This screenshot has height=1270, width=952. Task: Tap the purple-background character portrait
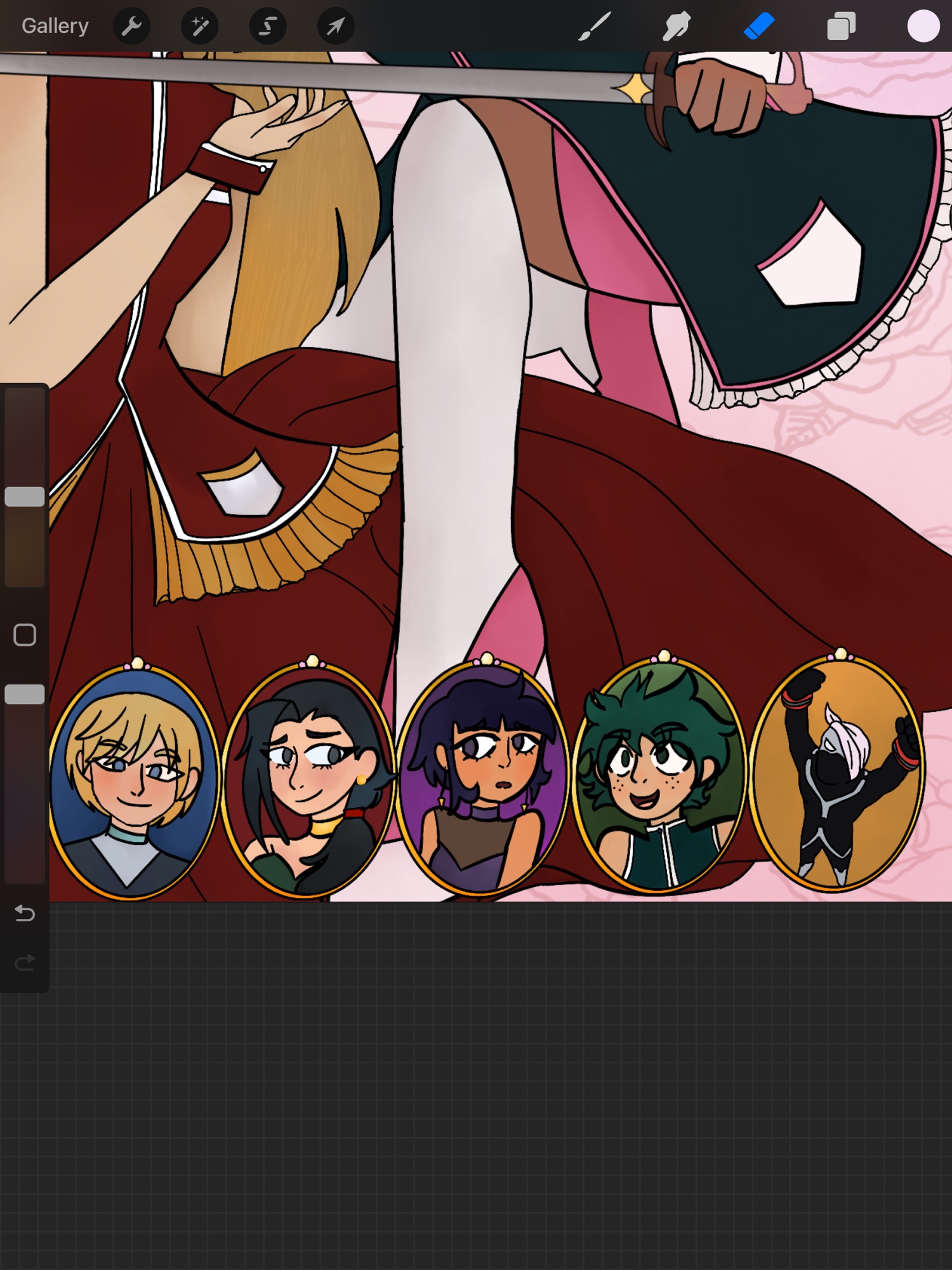pos(482,778)
